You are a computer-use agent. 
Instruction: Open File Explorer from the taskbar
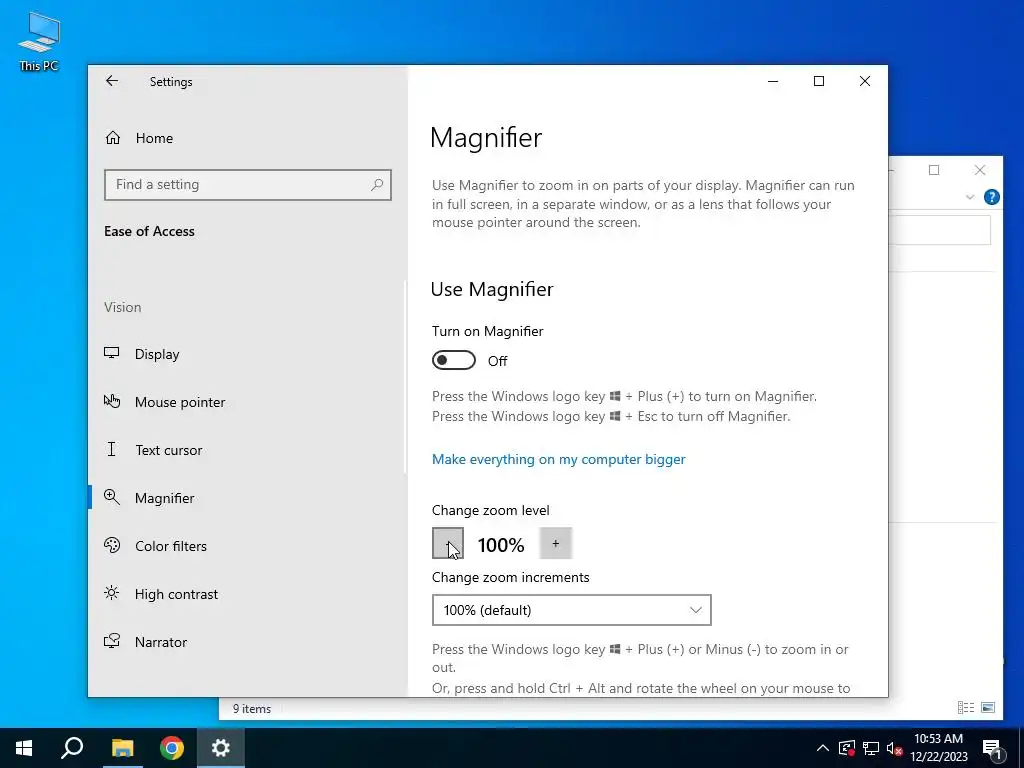122,748
